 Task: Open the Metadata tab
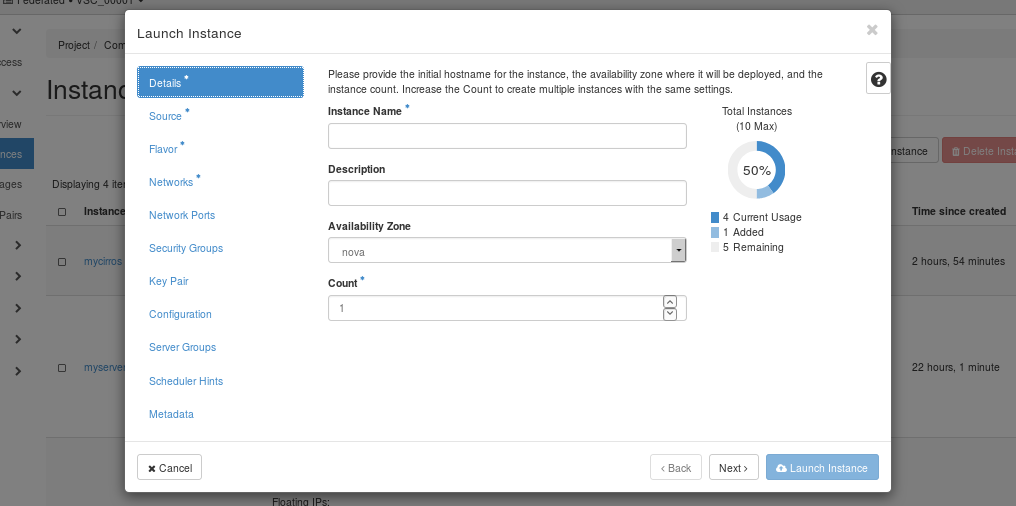coord(171,414)
